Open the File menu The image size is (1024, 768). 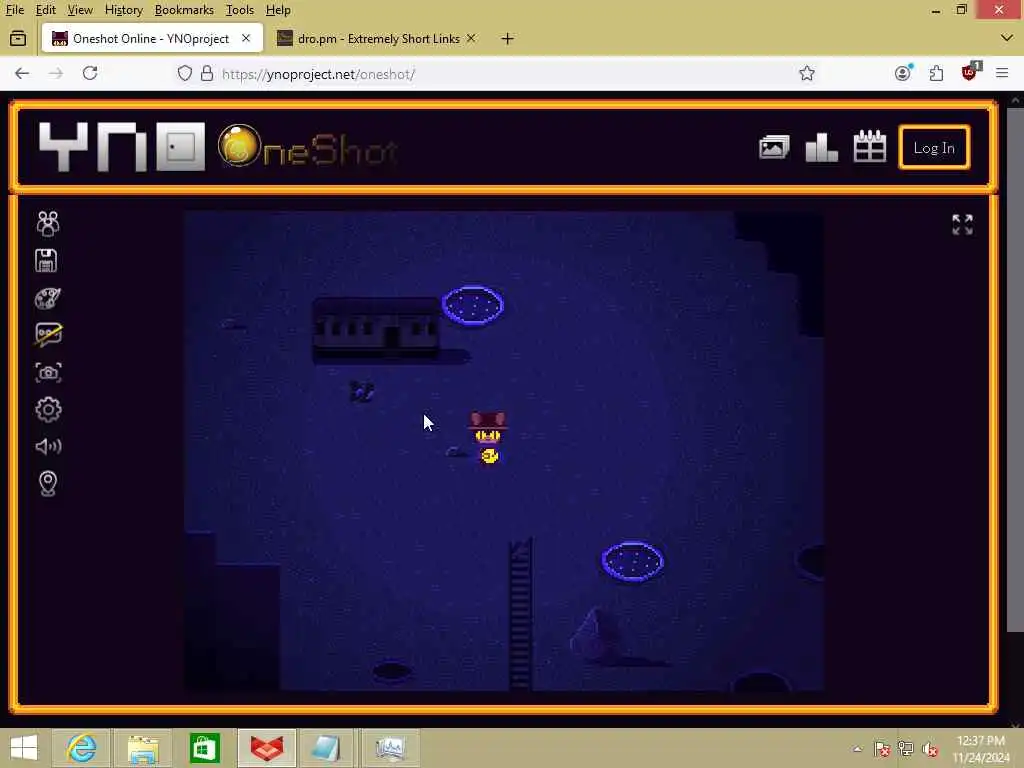pyautogui.click(x=14, y=10)
